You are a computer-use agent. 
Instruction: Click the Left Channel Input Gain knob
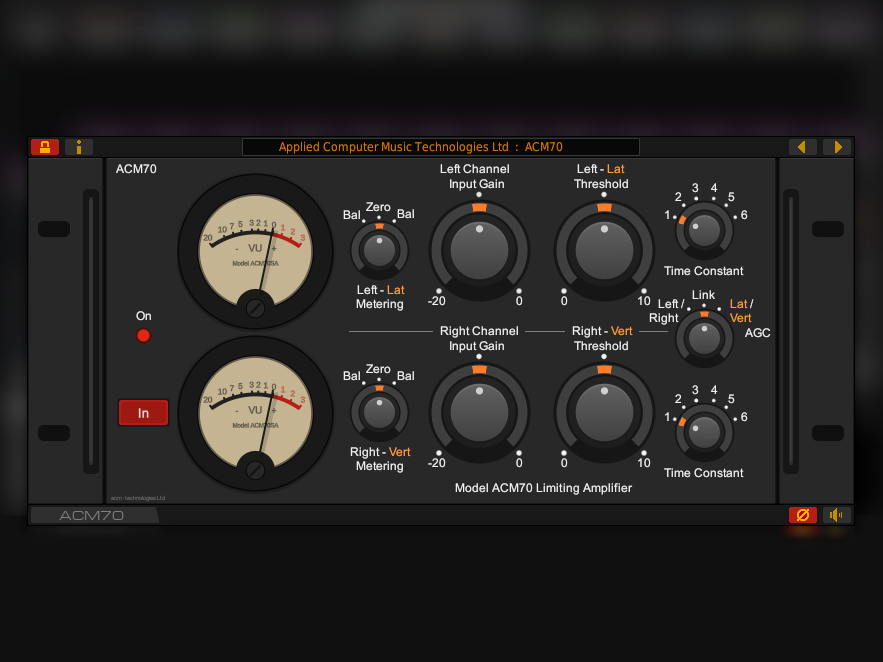[479, 250]
